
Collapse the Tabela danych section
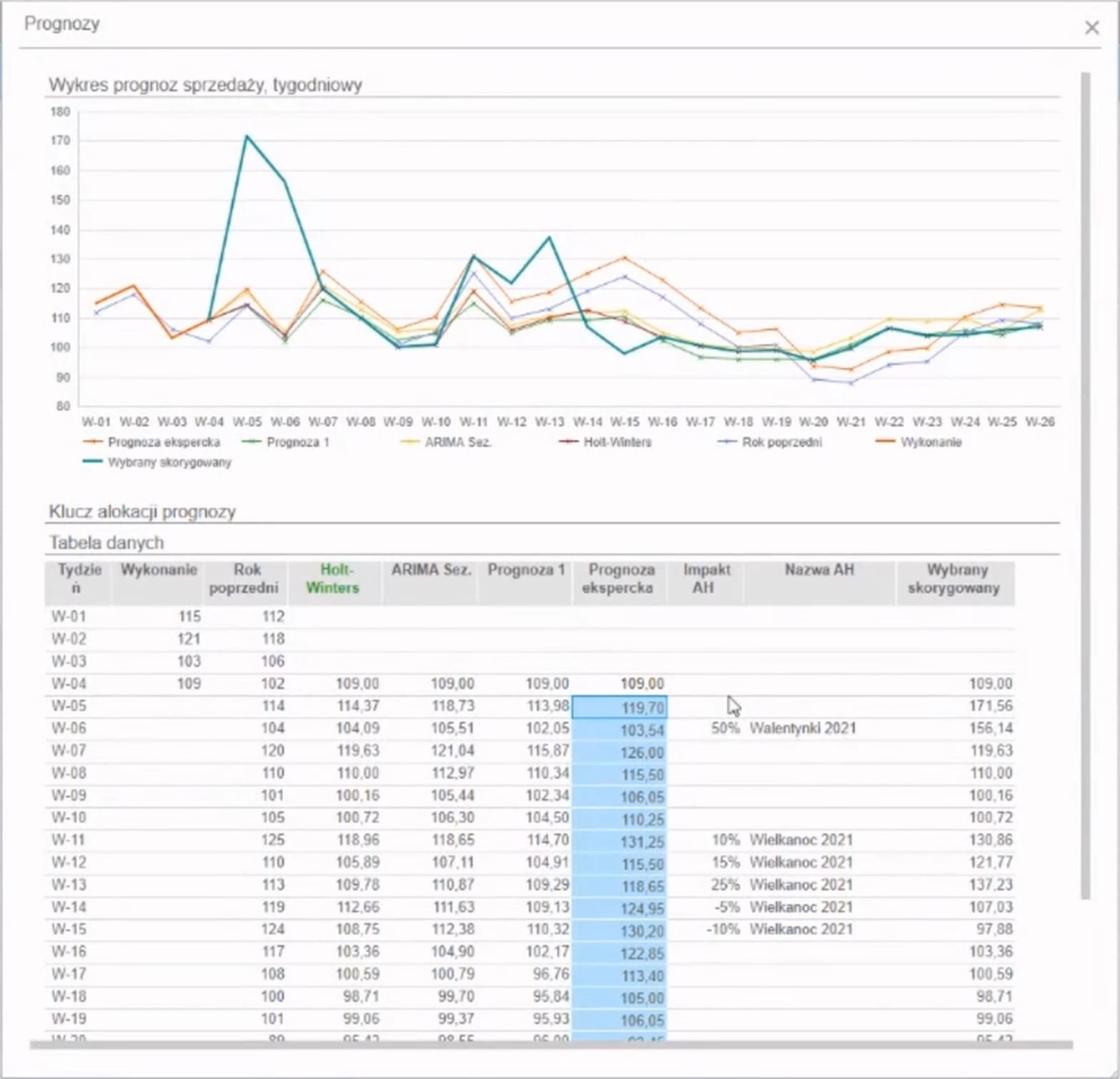(106, 543)
